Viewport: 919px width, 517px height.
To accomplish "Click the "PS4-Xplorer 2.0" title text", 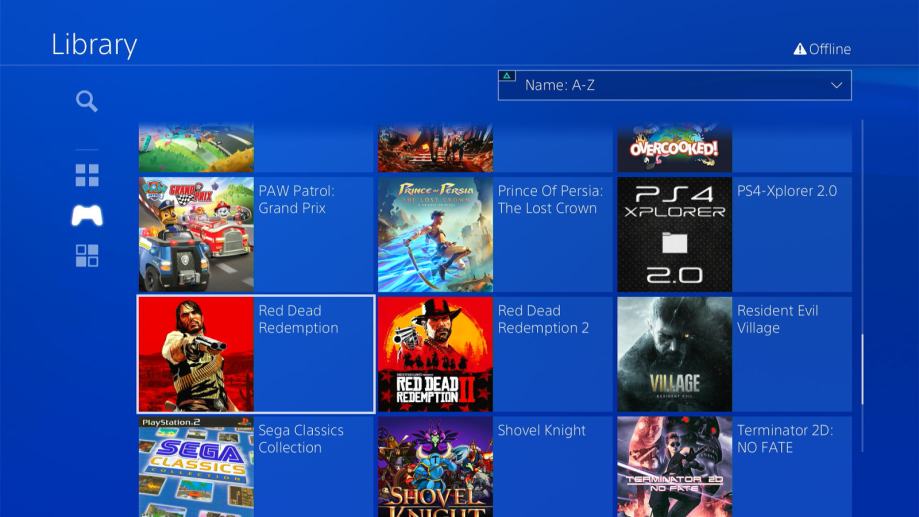I will click(787, 191).
